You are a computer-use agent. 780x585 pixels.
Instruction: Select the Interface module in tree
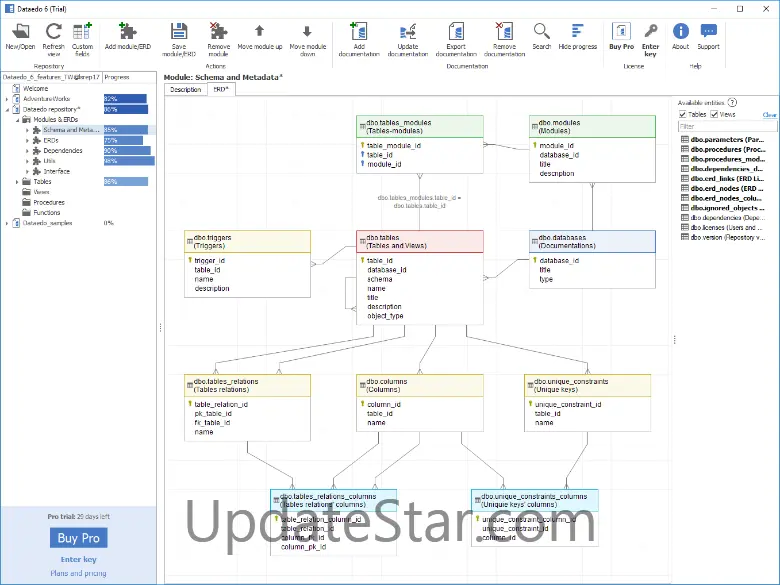(56, 171)
